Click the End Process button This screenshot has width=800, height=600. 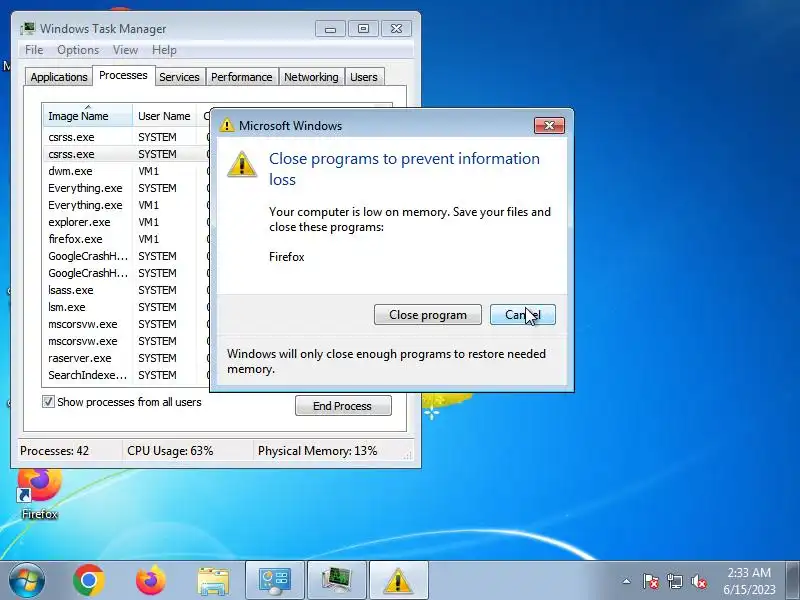click(x=343, y=406)
